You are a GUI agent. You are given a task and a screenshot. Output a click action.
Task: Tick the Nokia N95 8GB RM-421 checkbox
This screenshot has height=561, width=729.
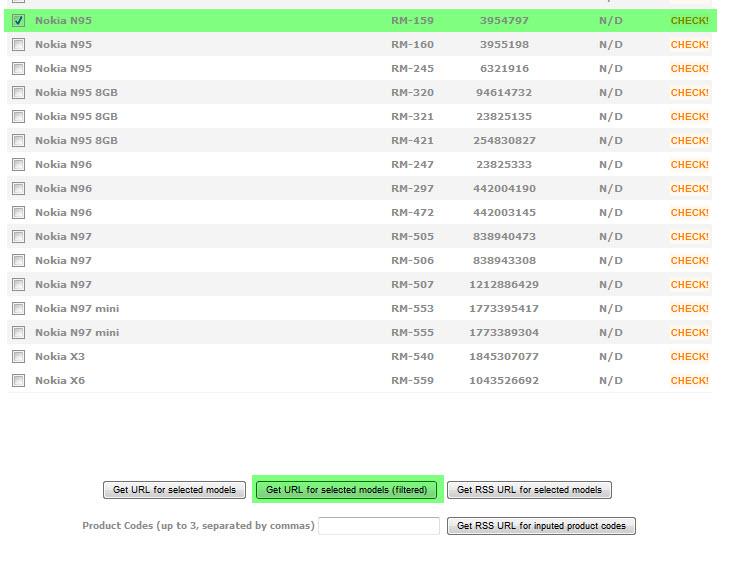click(19, 141)
